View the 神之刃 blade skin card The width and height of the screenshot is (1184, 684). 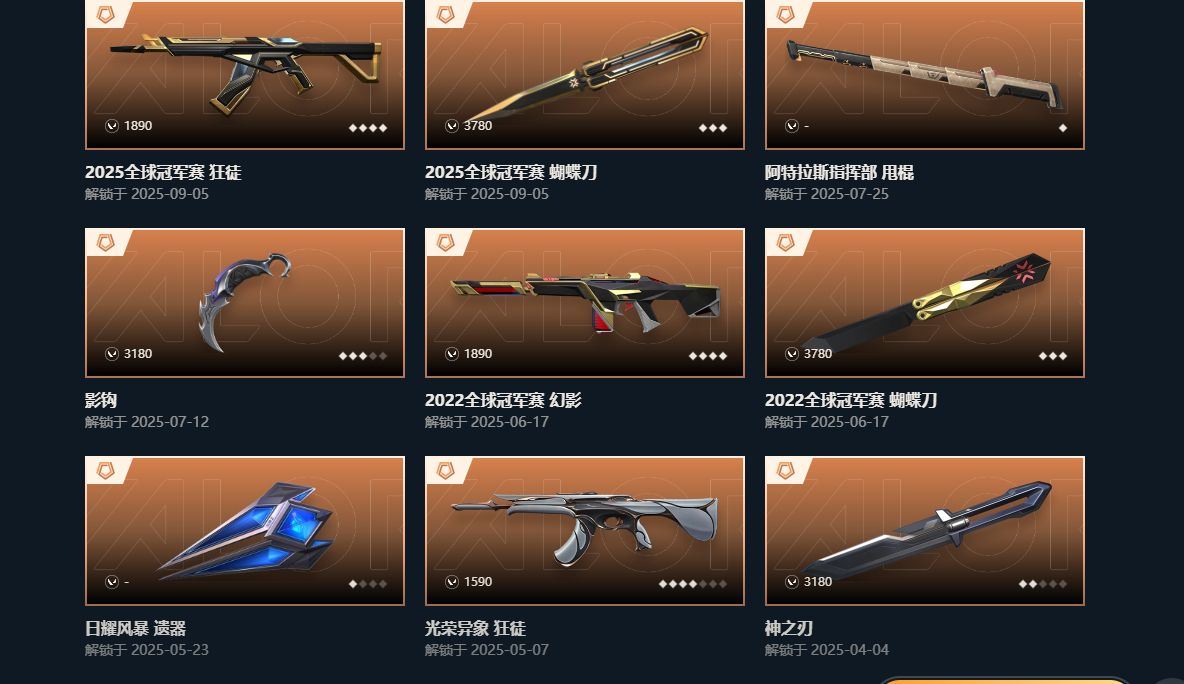coord(924,531)
